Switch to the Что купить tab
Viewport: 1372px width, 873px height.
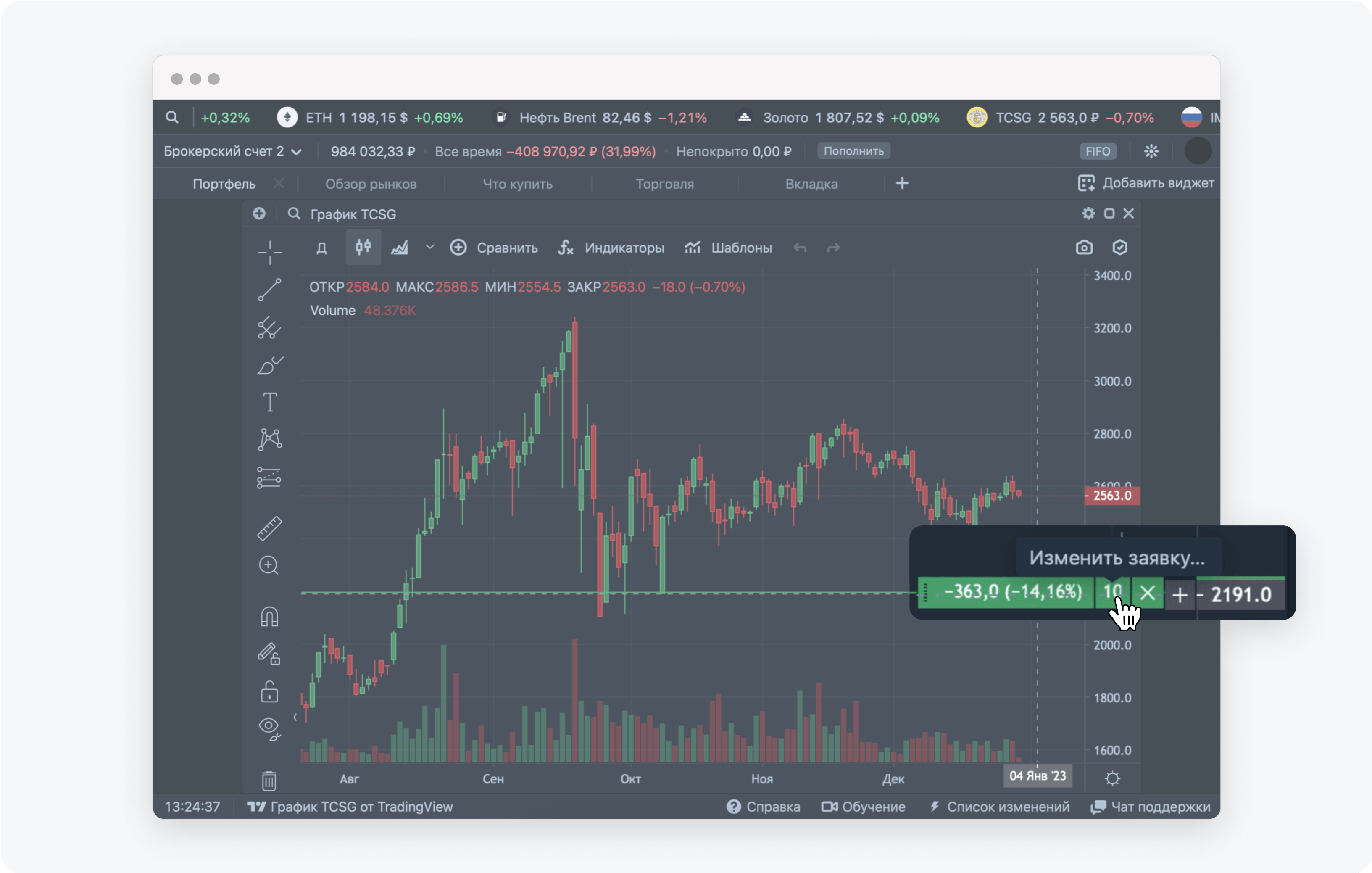coord(517,184)
